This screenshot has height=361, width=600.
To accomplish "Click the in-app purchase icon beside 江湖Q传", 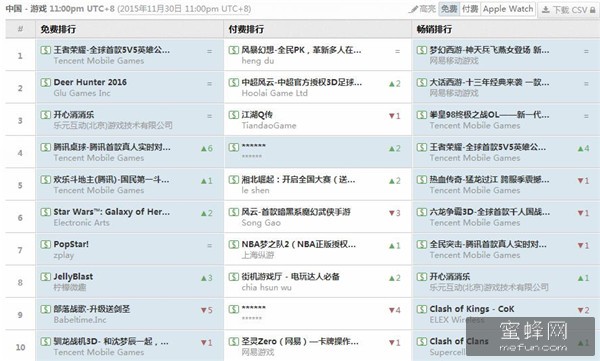I will [234, 114].
